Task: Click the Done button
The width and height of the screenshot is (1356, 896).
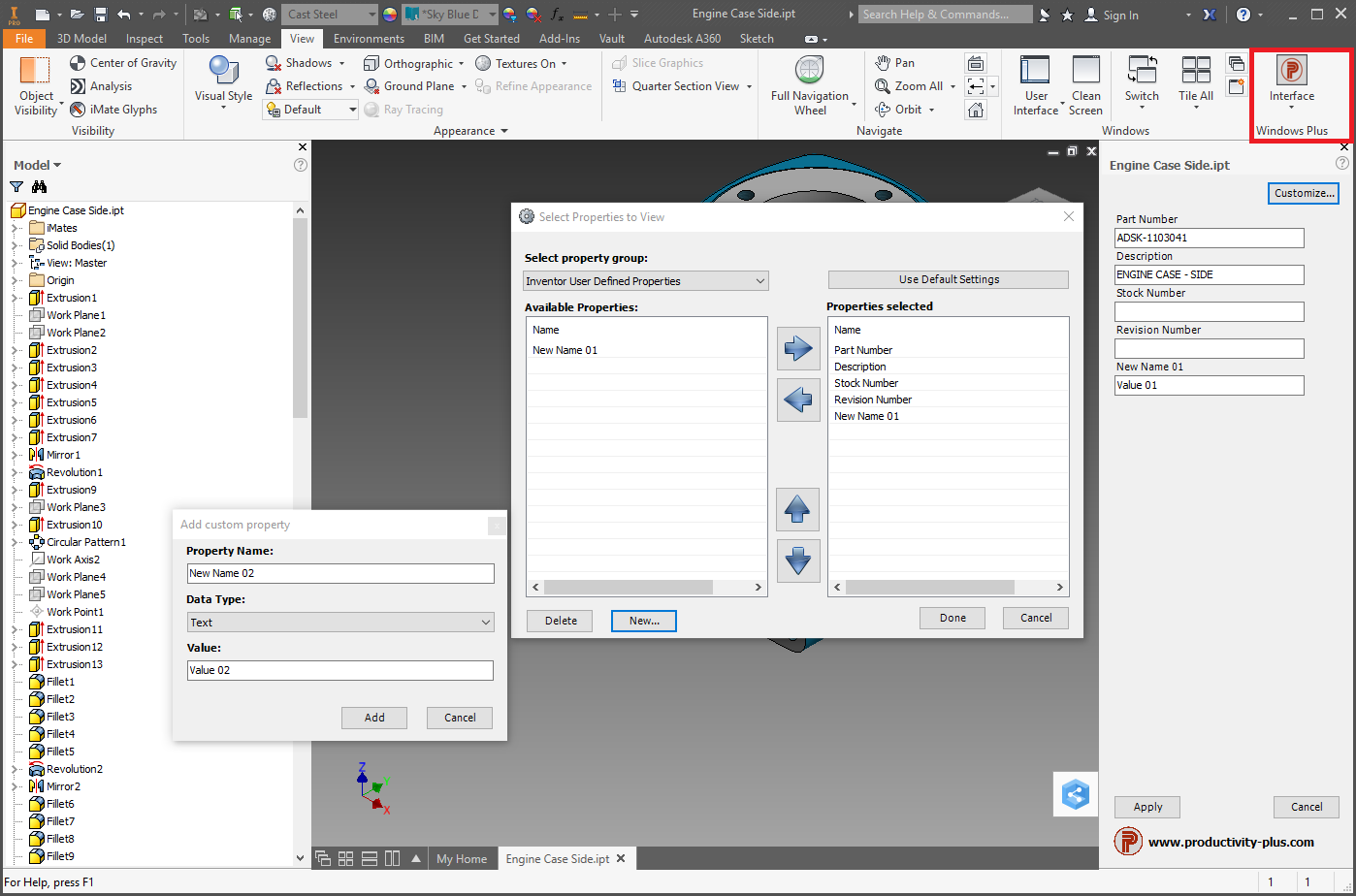Action: [952, 618]
